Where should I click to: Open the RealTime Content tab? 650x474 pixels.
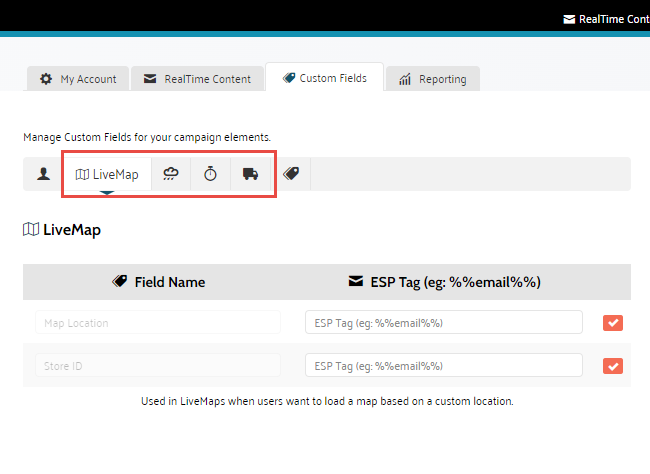pos(198,79)
